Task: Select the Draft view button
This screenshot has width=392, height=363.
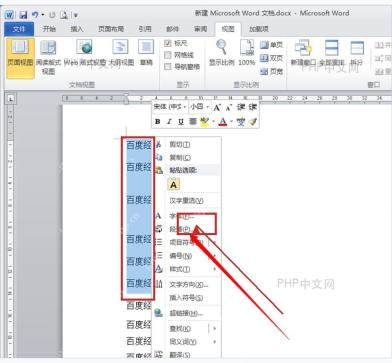Action: (x=146, y=53)
